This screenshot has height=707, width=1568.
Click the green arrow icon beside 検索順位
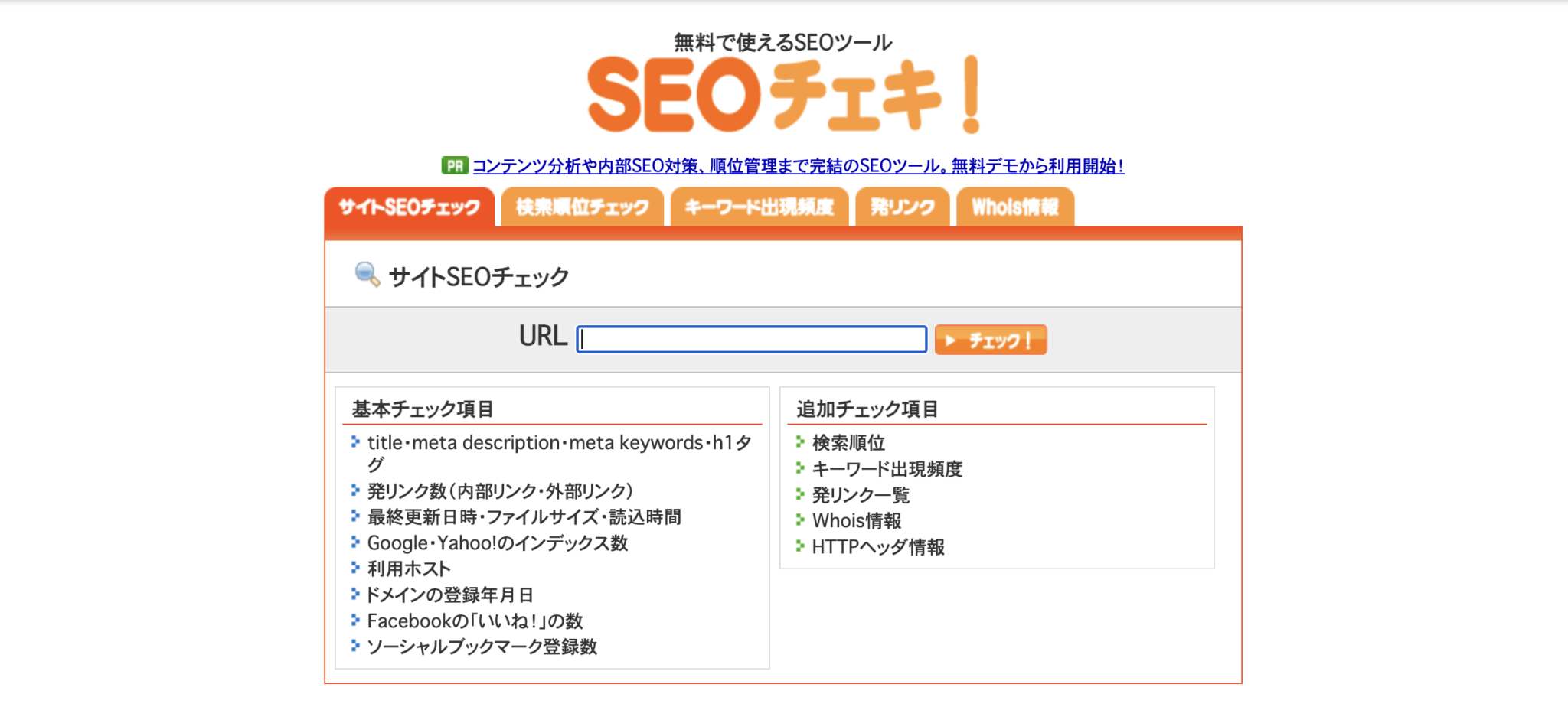[799, 442]
